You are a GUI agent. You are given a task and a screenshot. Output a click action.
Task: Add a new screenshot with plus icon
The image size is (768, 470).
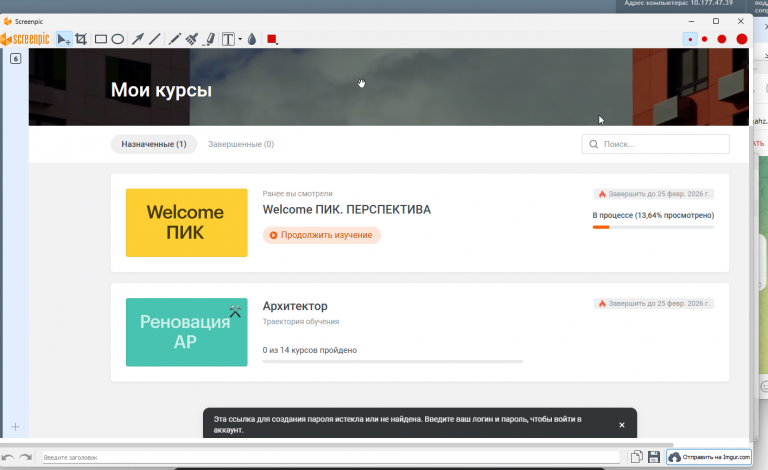pyautogui.click(x=15, y=427)
